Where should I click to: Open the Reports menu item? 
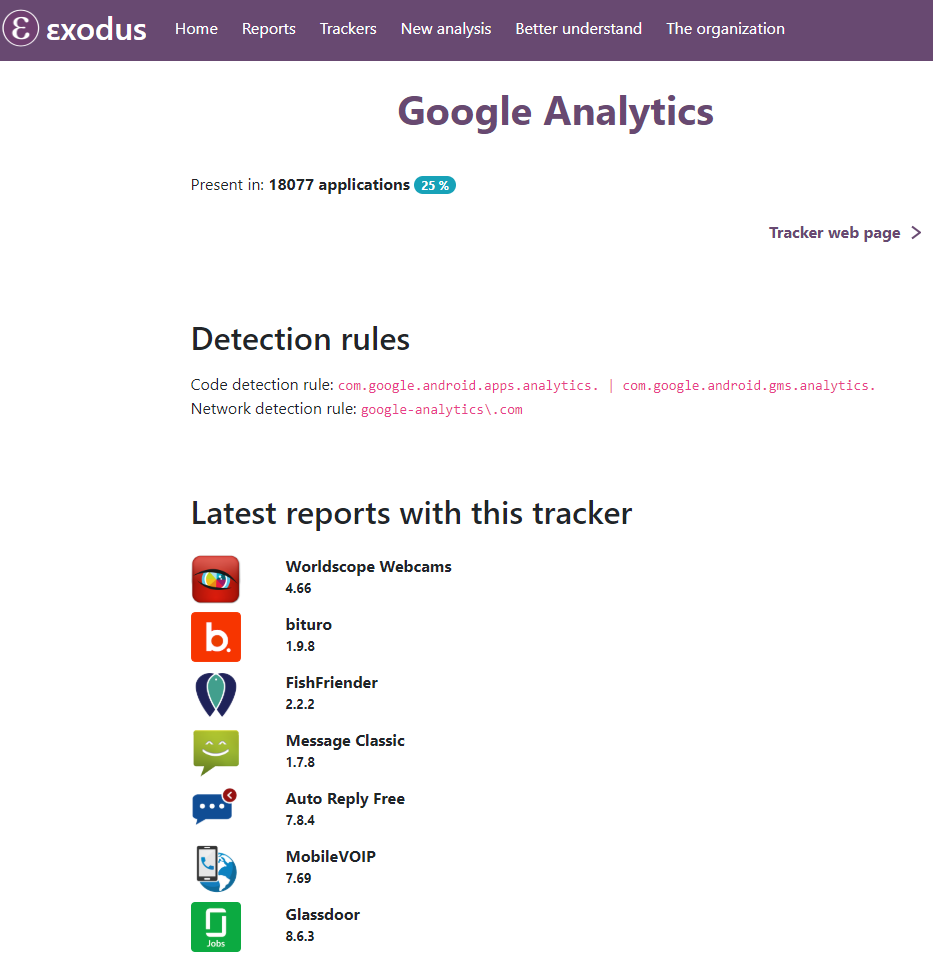click(268, 29)
